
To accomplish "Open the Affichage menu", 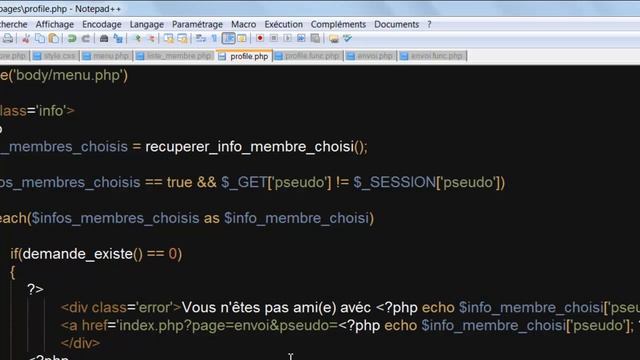I will (55, 24).
